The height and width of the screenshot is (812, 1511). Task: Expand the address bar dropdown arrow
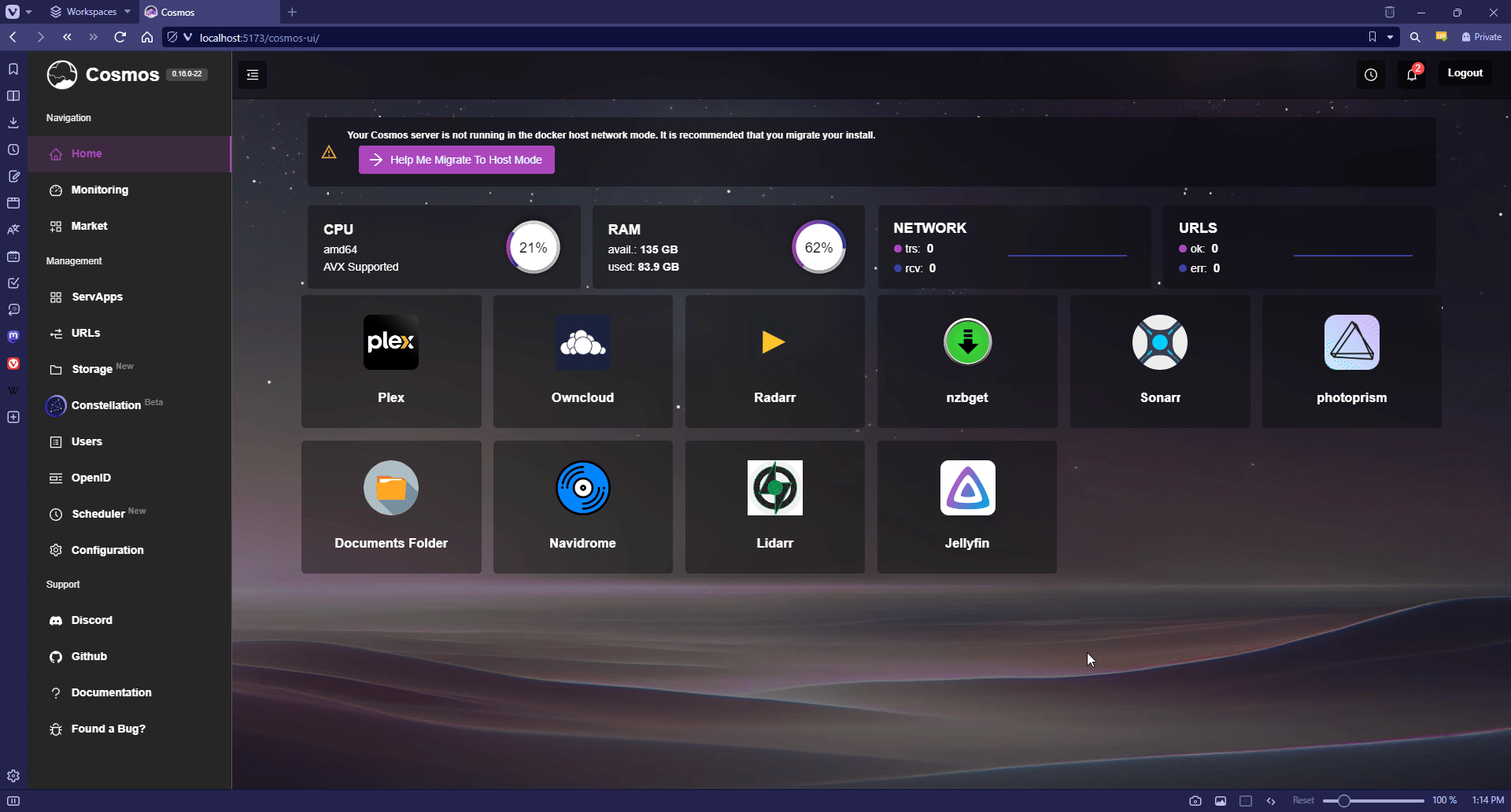[1390, 37]
